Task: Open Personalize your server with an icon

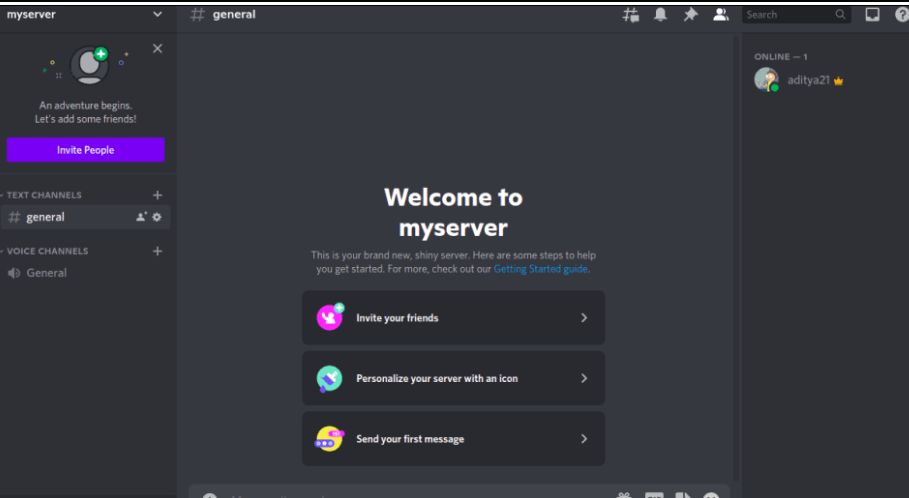Action: pyautogui.click(x=453, y=378)
